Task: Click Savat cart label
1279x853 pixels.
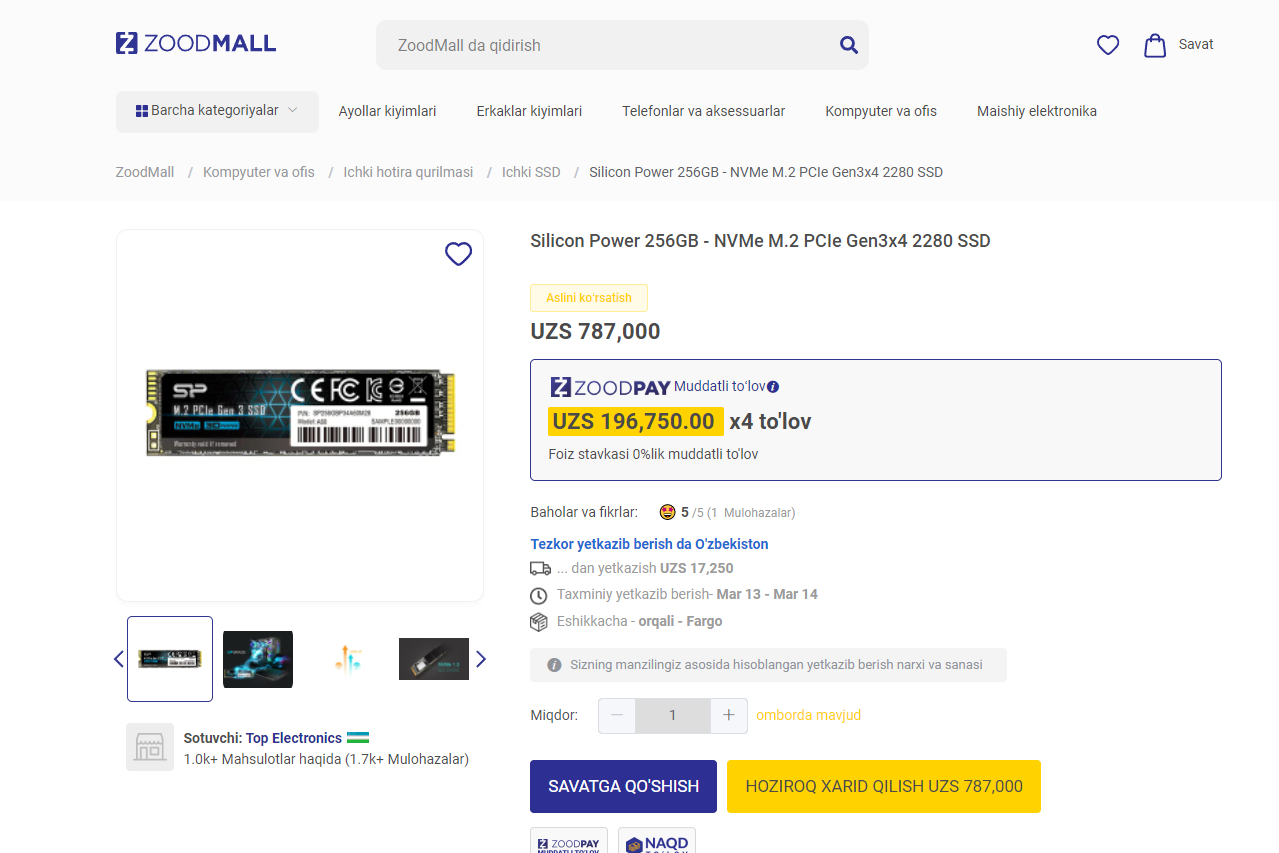Action: point(1196,44)
